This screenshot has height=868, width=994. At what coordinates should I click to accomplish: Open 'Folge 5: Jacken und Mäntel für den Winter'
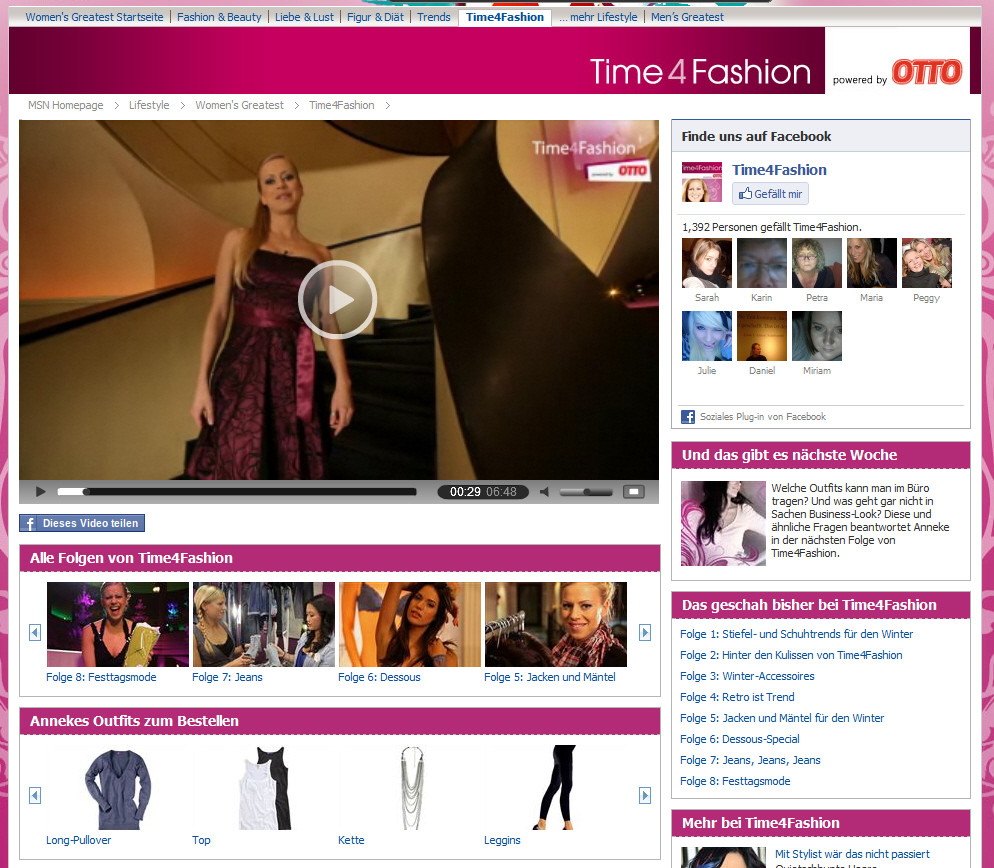[782, 718]
